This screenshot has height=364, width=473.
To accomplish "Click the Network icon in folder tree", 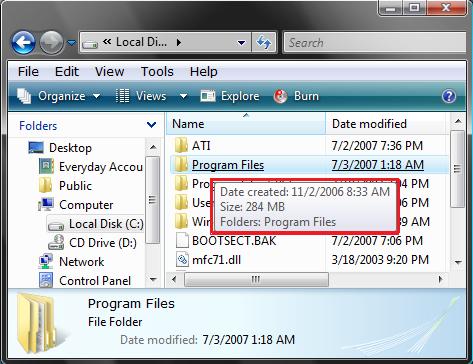I will [x=46, y=261].
